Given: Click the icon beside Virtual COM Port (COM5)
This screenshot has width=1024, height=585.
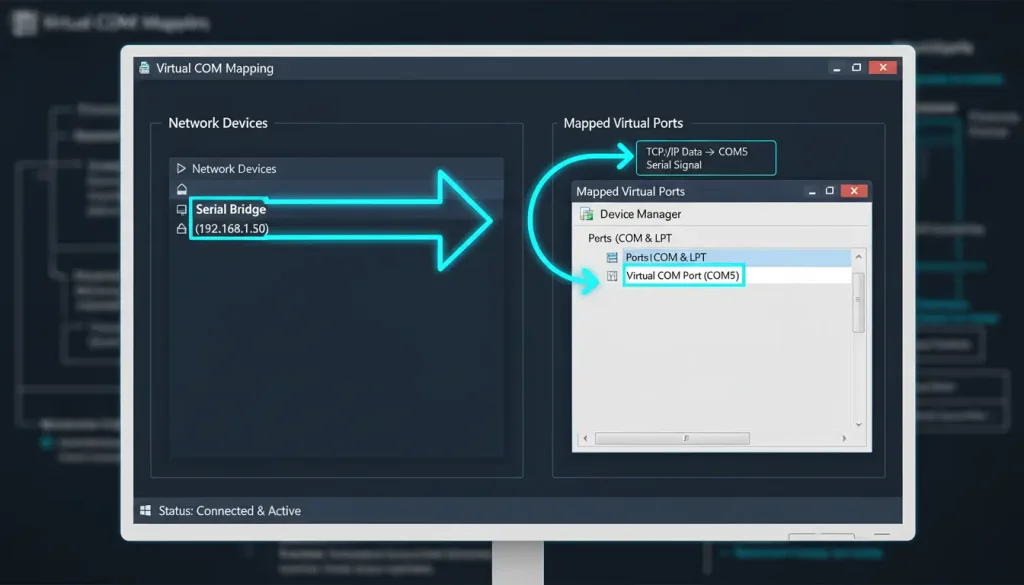Looking at the screenshot, I should [612, 276].
